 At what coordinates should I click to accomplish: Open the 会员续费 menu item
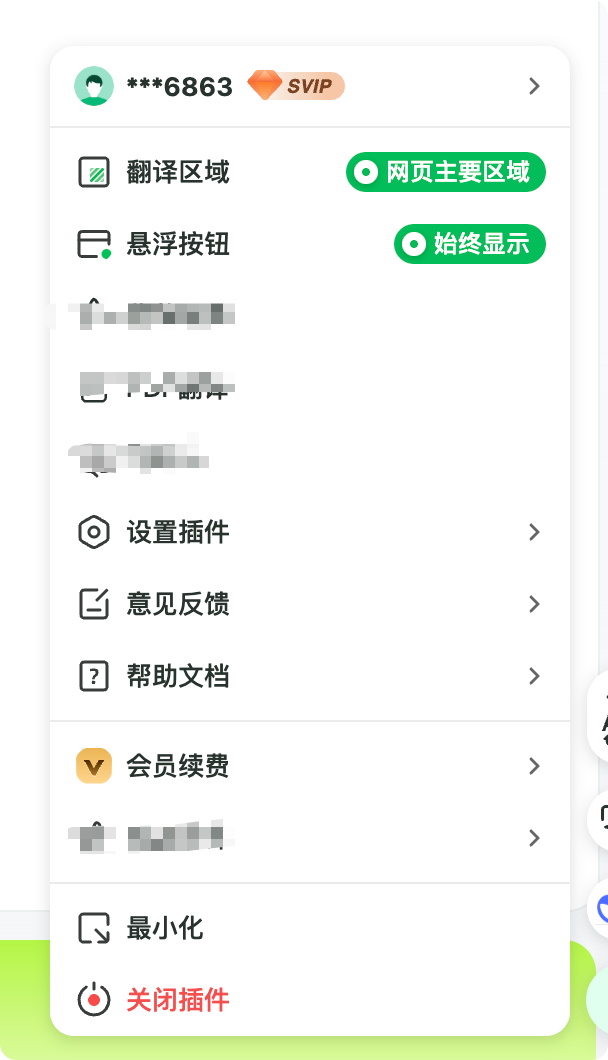click(x=178, y=766)
